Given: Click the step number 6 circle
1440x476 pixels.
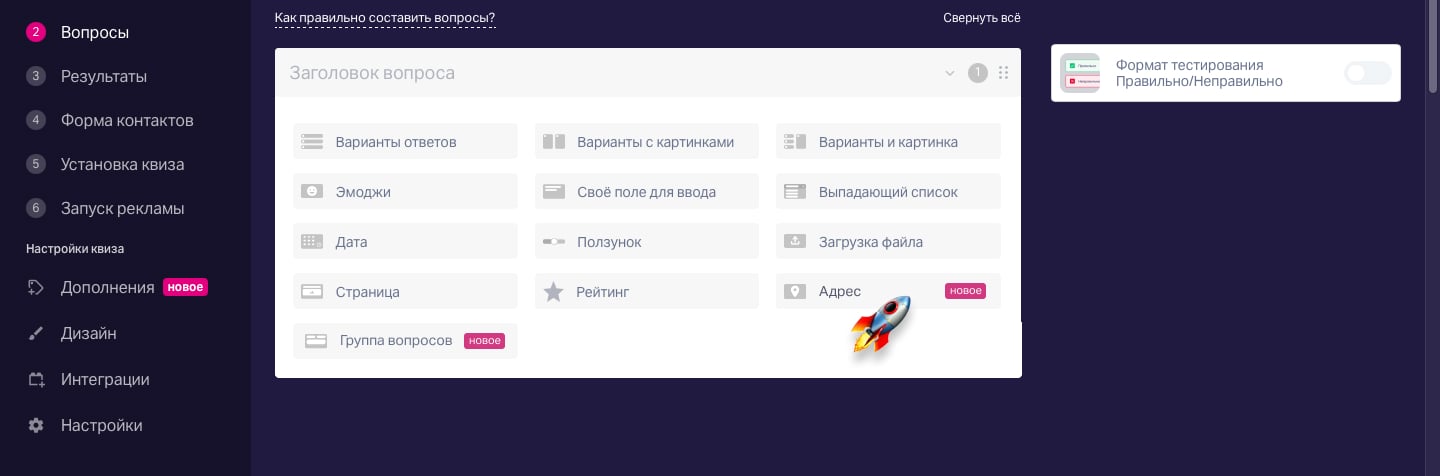Looking at the screenshot, I should 36,208.
